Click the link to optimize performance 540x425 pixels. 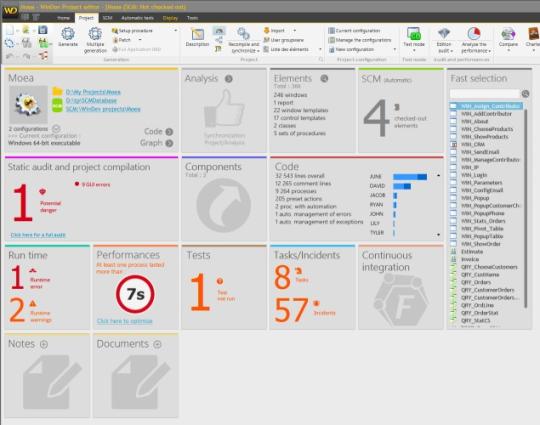125,321
